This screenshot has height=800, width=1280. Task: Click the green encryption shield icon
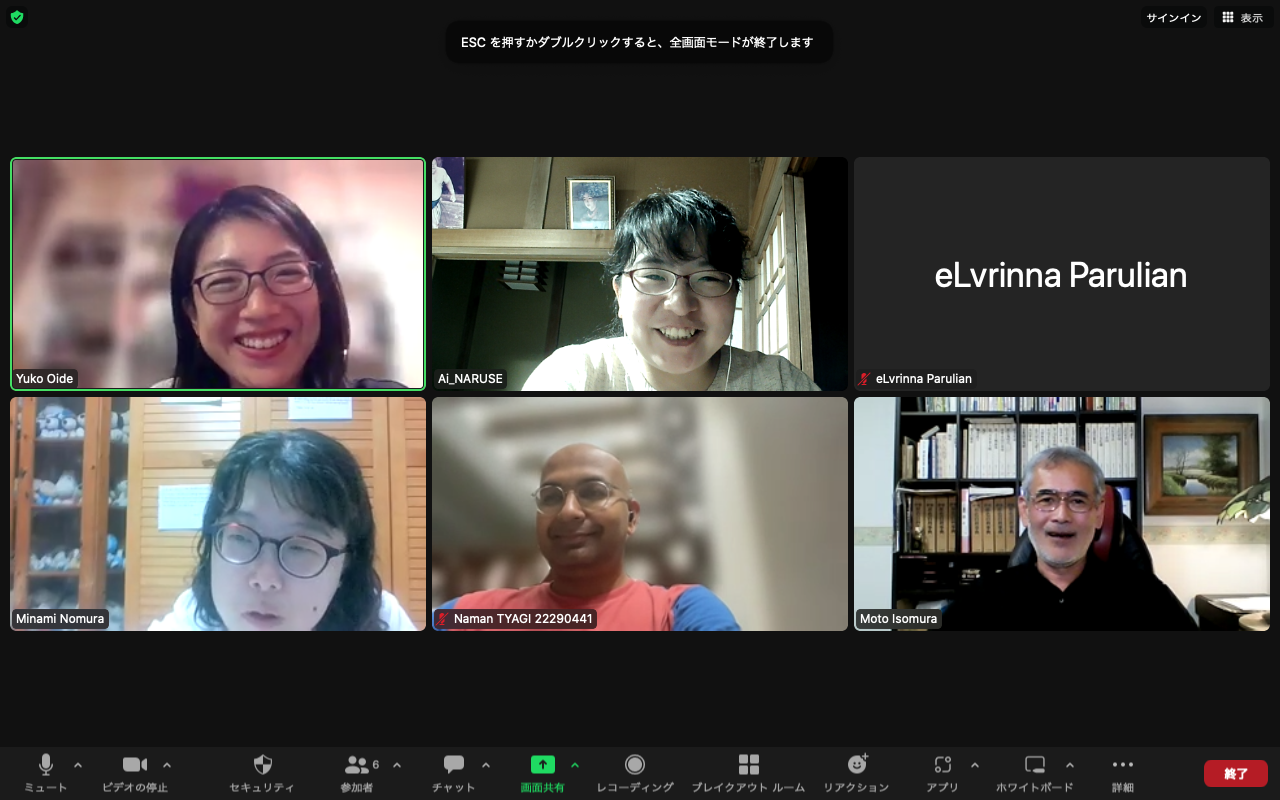click(17, 17)
